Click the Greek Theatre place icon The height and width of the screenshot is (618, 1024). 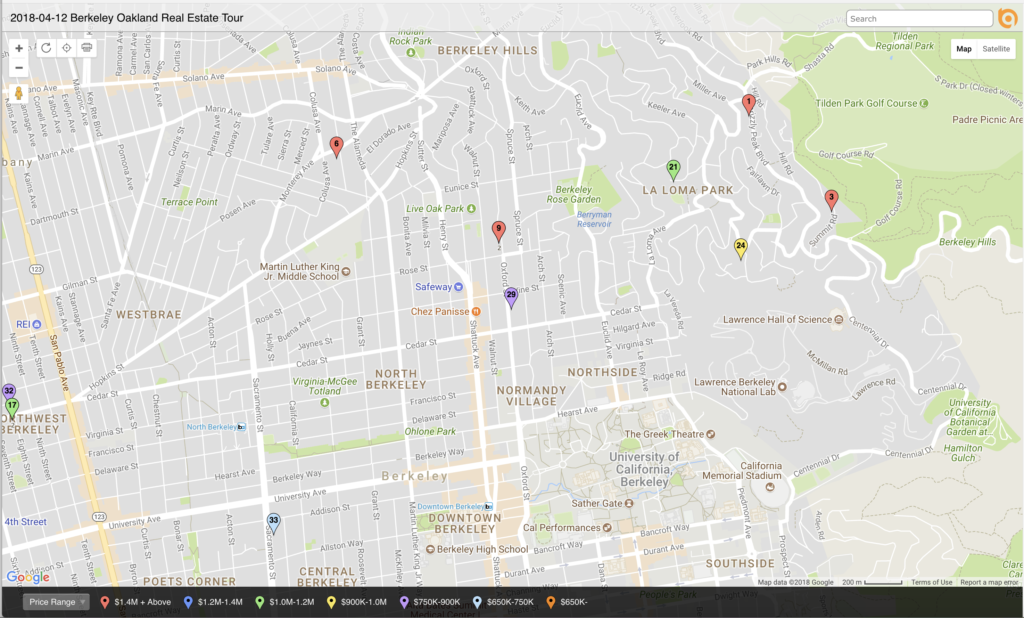click(711, 434)
